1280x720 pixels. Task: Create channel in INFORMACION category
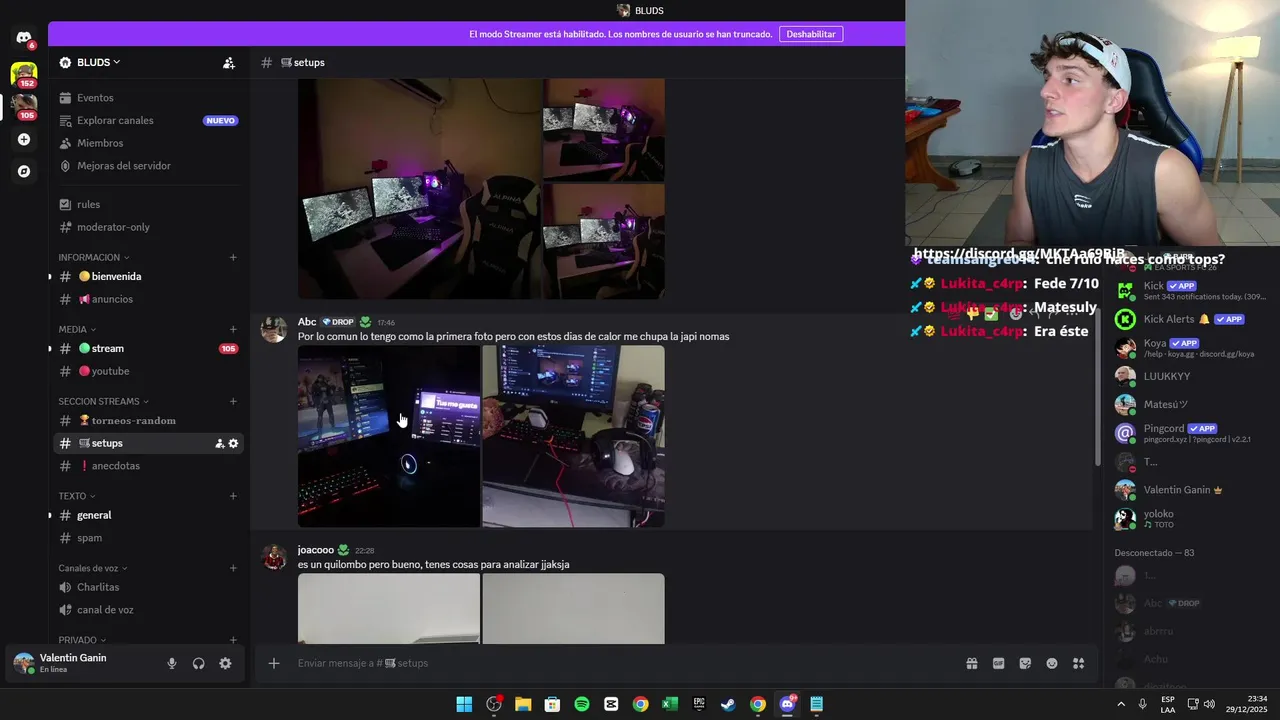click(x=233, y=257)
